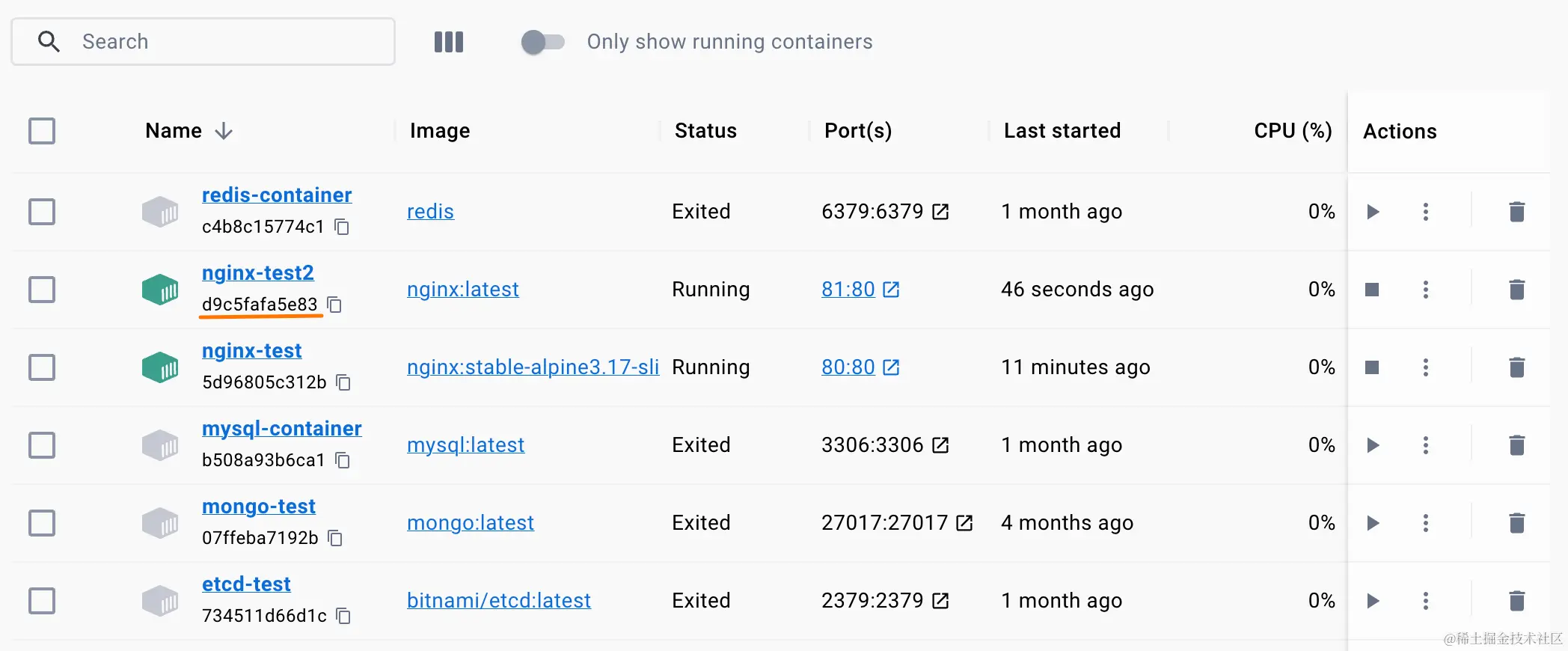Expand more actions for etcd-test

coord(1425,601)
